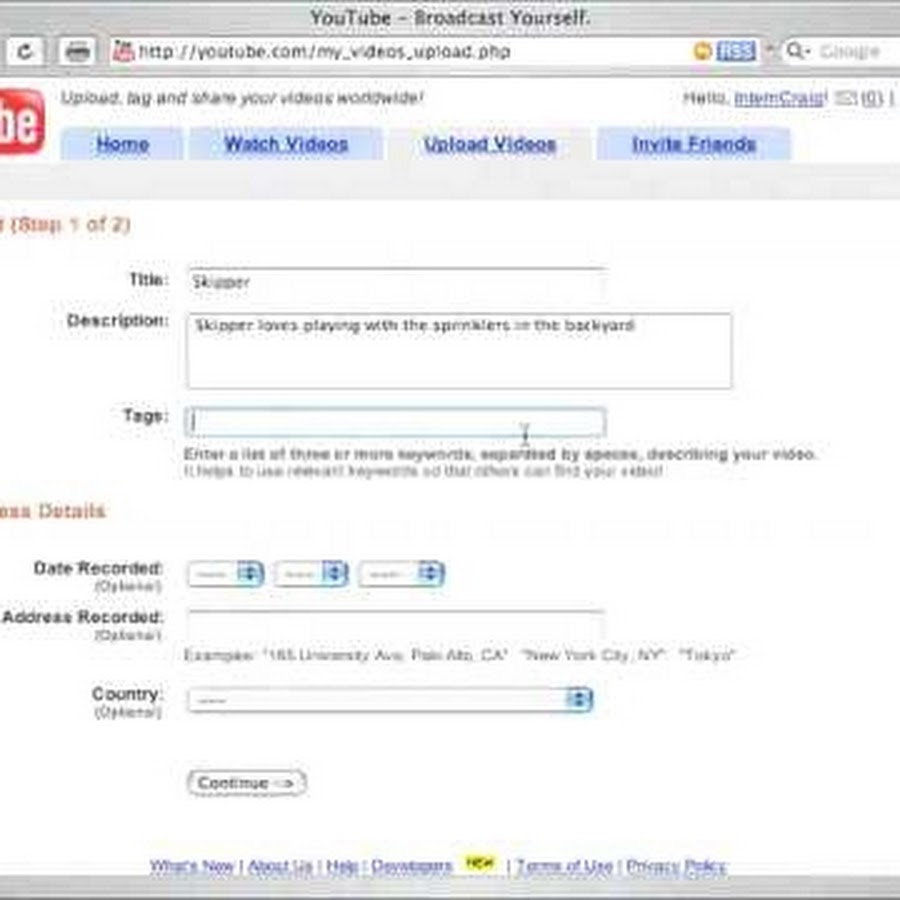The width and height of the screenshot is (900, 900).
Task: Focus the Tags input field
Action: click(395, 422)
